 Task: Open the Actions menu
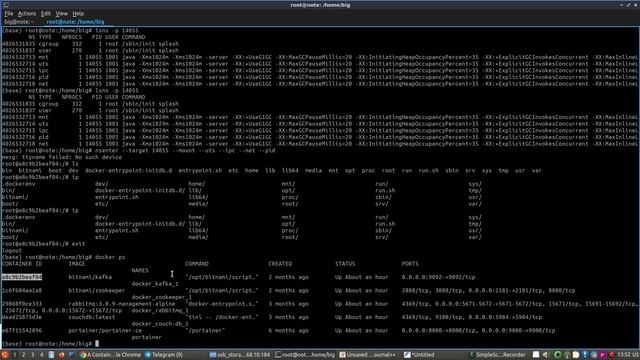coord(27,13)
